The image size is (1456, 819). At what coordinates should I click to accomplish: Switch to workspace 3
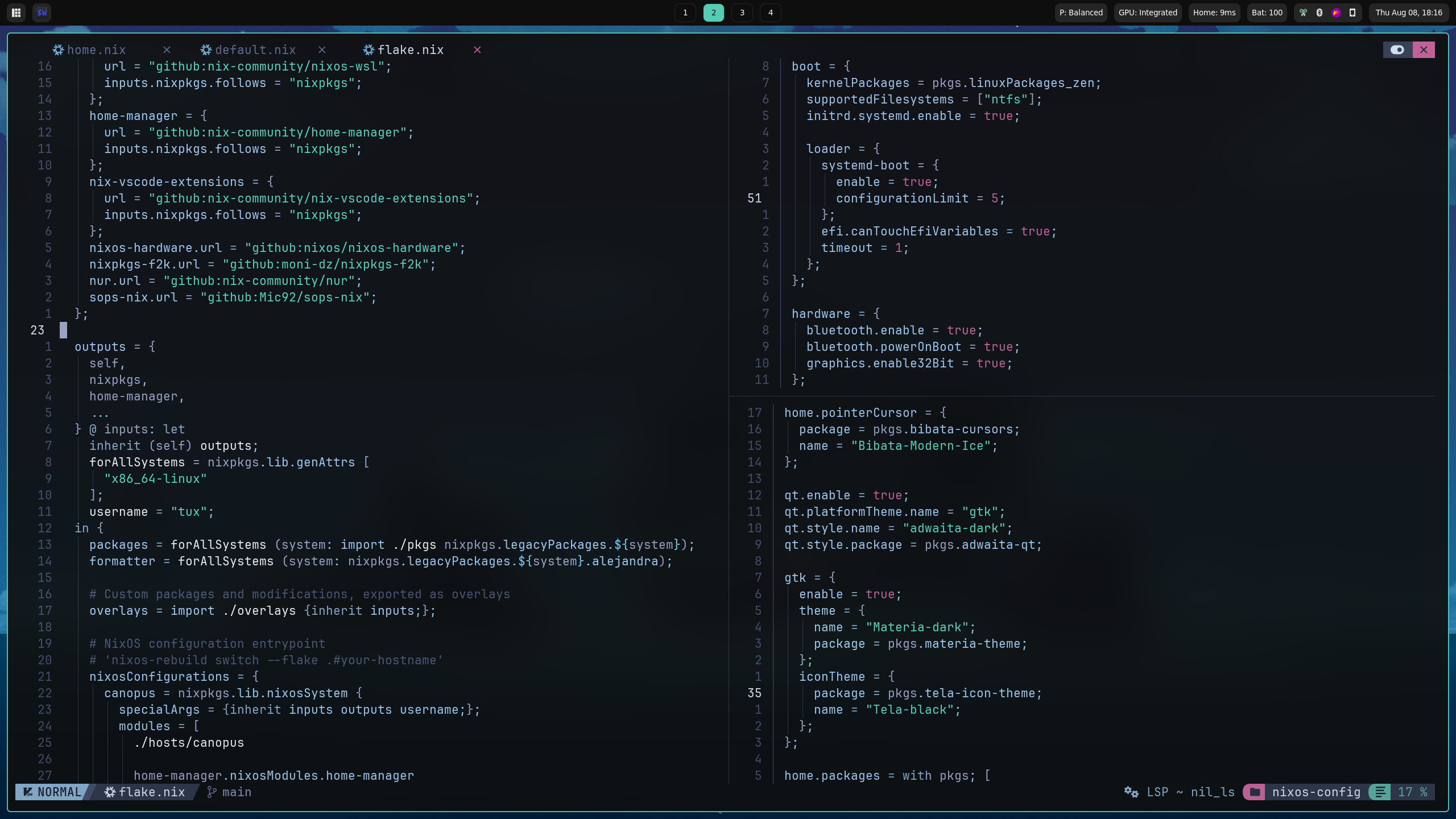click(x=742, y=13)
